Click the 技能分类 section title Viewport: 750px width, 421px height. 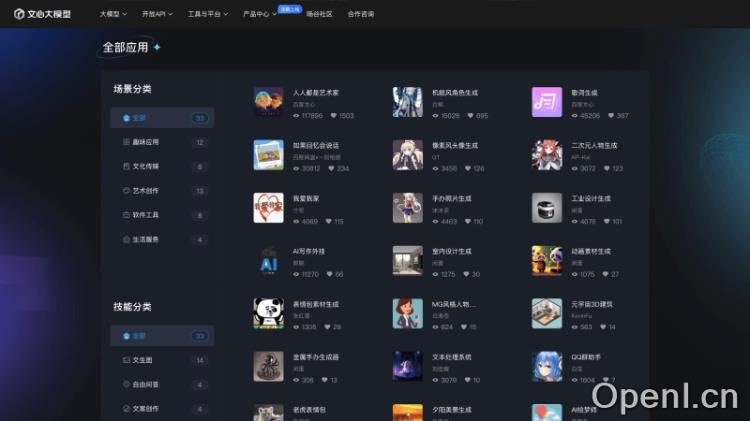pyautogui.click(x=132, y=307)
